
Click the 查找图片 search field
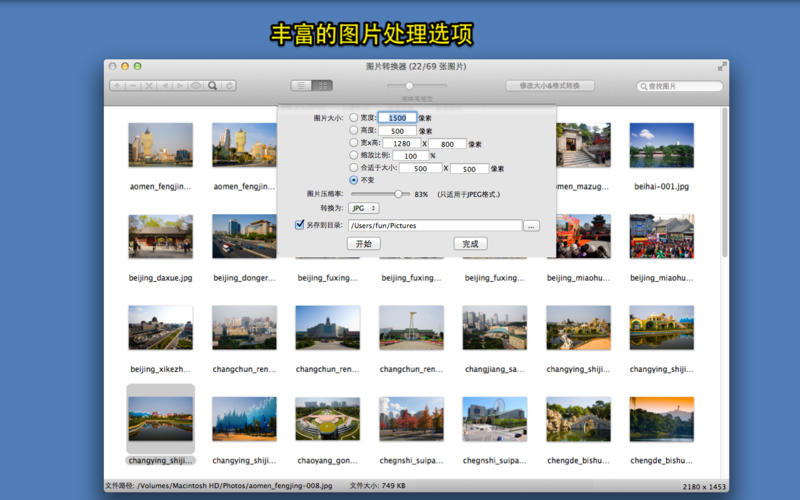tap(680, 86)
